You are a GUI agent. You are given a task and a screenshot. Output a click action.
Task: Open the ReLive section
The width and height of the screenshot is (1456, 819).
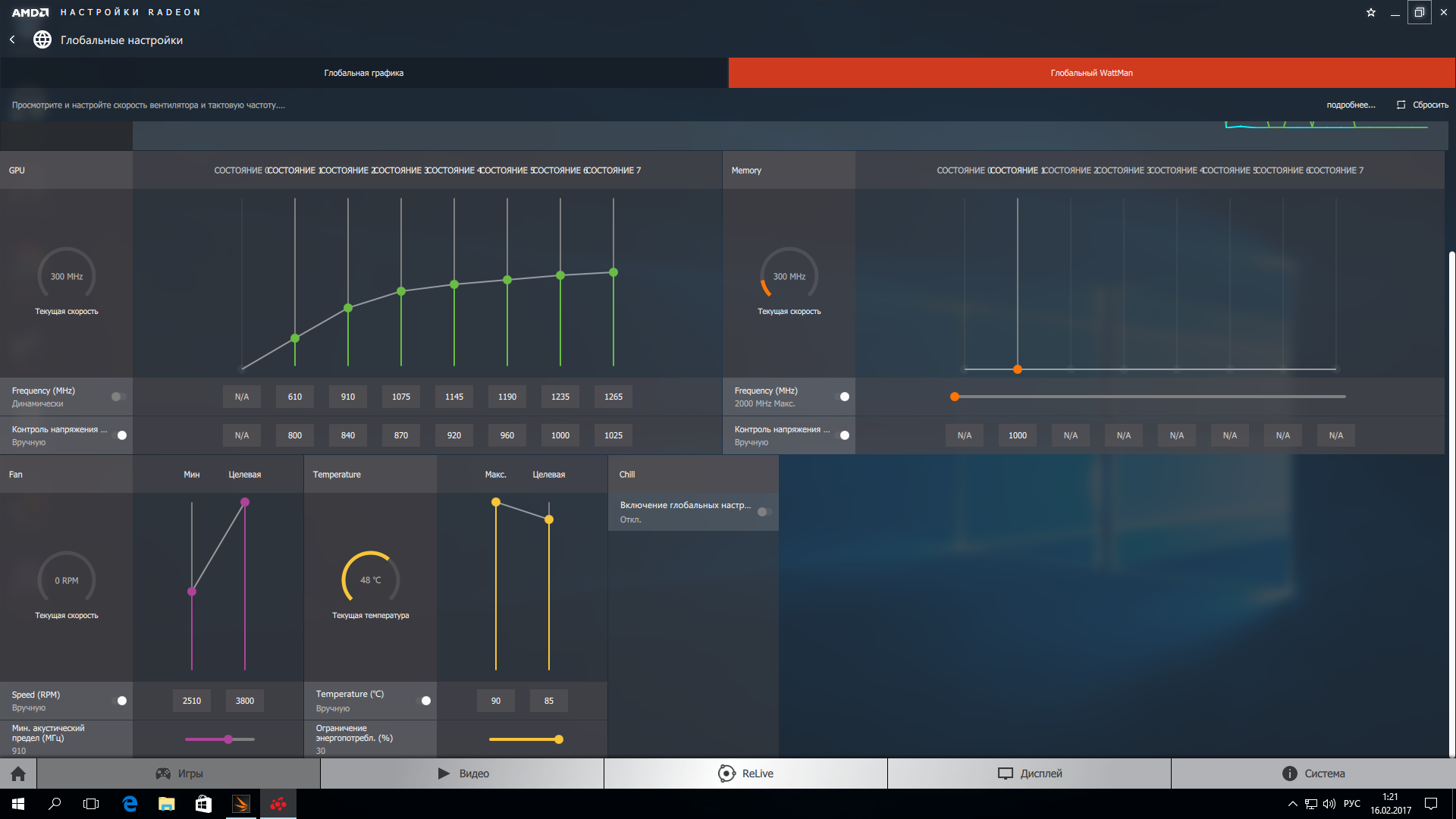(746, 773)
